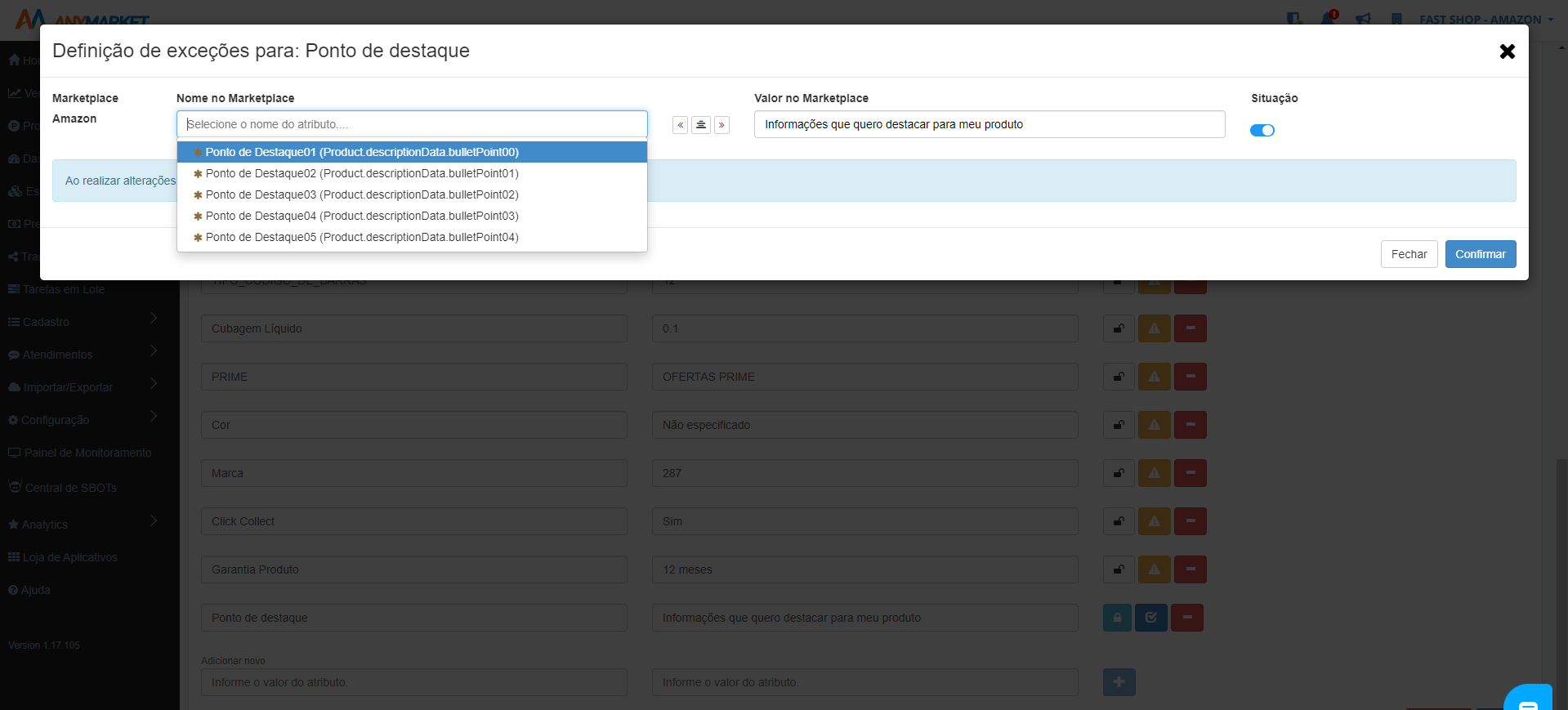Remove the Cor attribute row
The image size is (1568, 710).
1191,425
